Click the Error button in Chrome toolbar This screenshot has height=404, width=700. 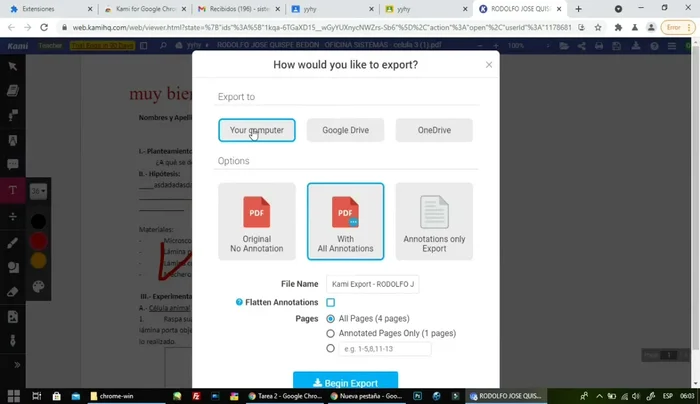click(678, 28)
